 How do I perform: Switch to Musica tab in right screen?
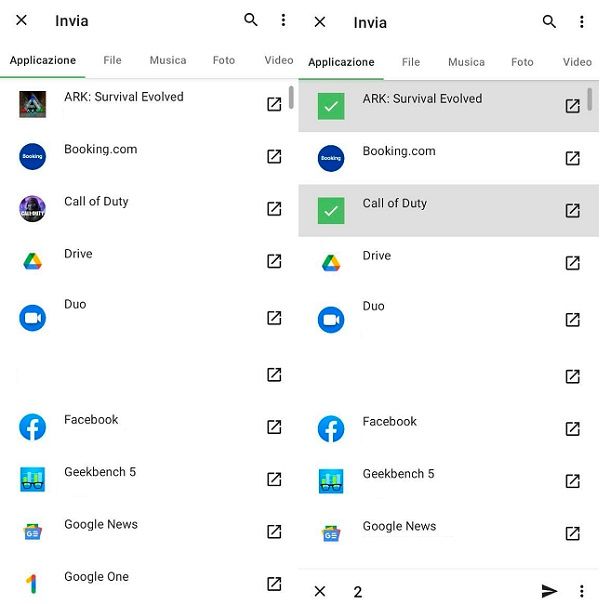(x=466, y=62)
